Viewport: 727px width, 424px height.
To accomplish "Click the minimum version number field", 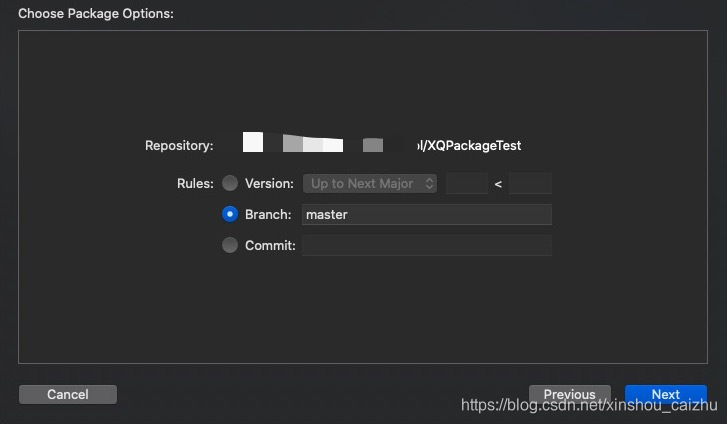I will (x=466, y=183).
